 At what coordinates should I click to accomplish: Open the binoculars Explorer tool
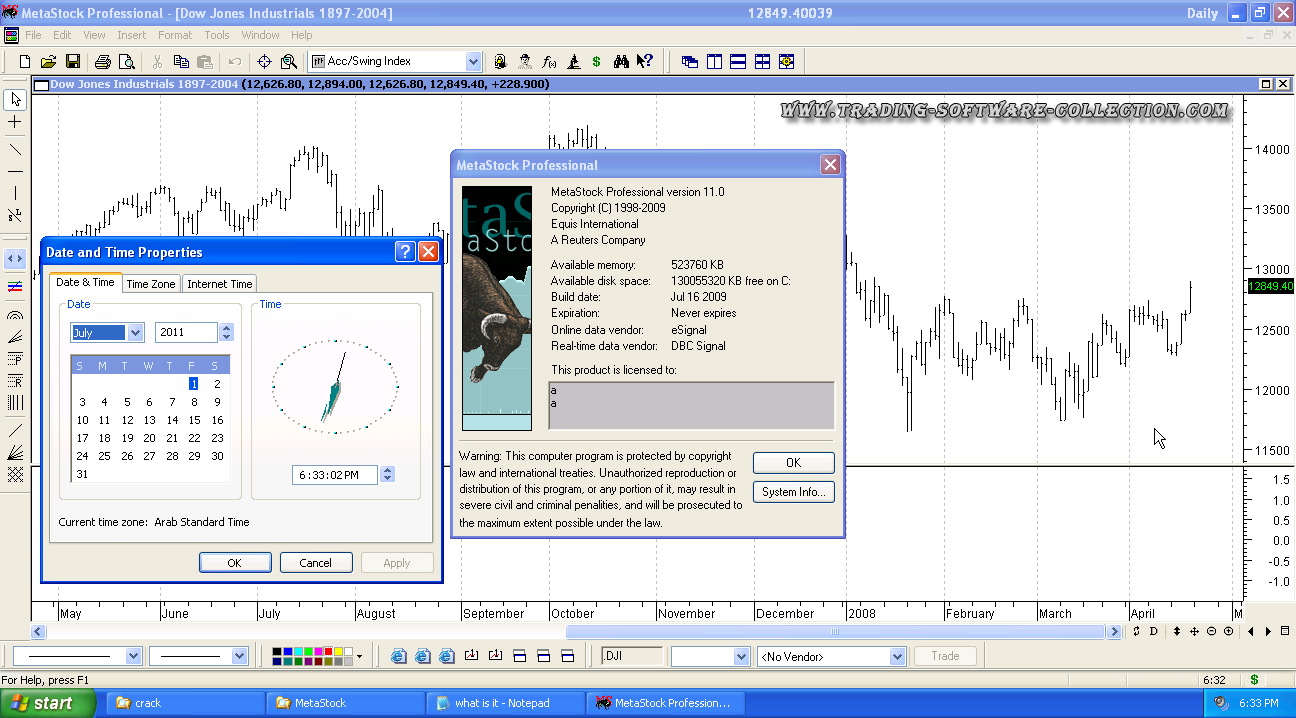click(x=621, y=61)
